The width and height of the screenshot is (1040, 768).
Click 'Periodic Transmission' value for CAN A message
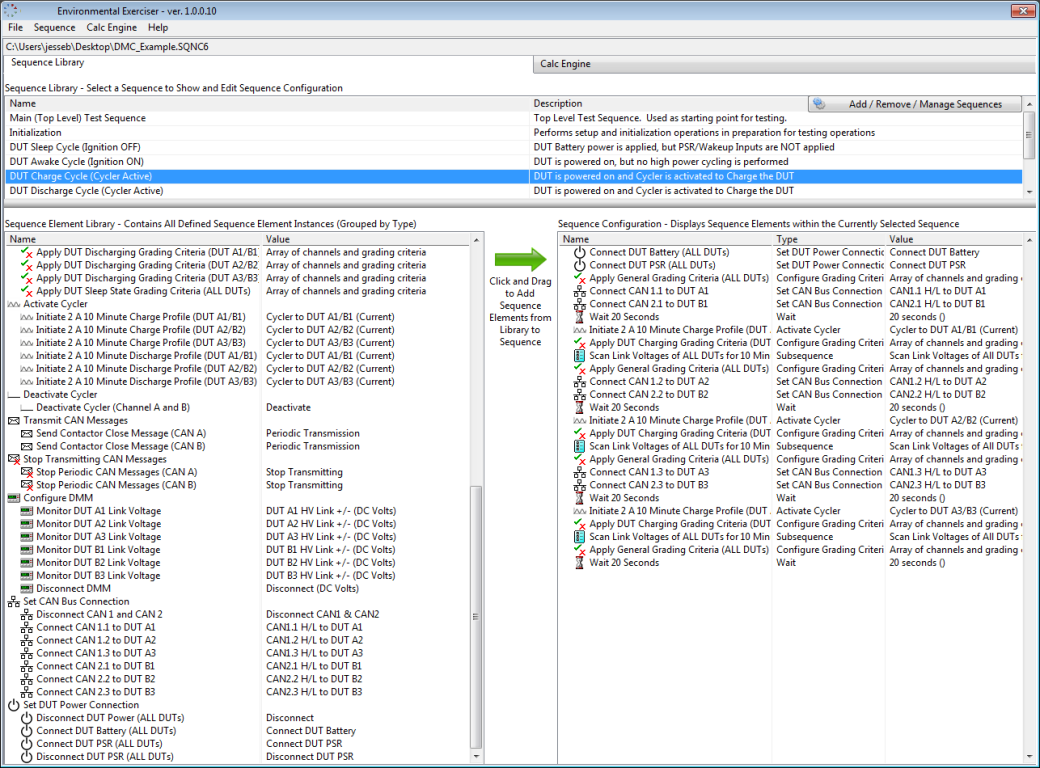coord(313,434)
